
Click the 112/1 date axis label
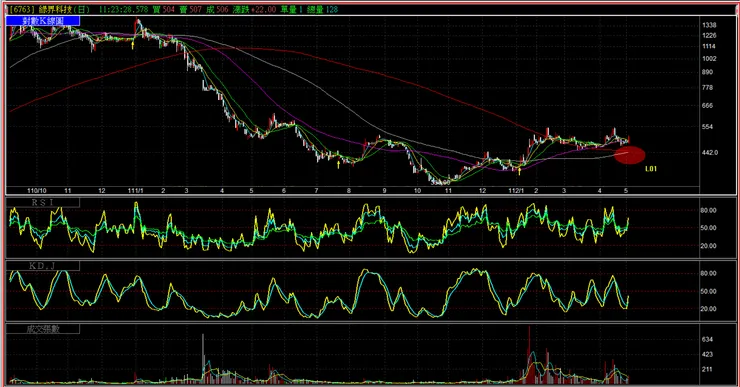pos(516,191)
